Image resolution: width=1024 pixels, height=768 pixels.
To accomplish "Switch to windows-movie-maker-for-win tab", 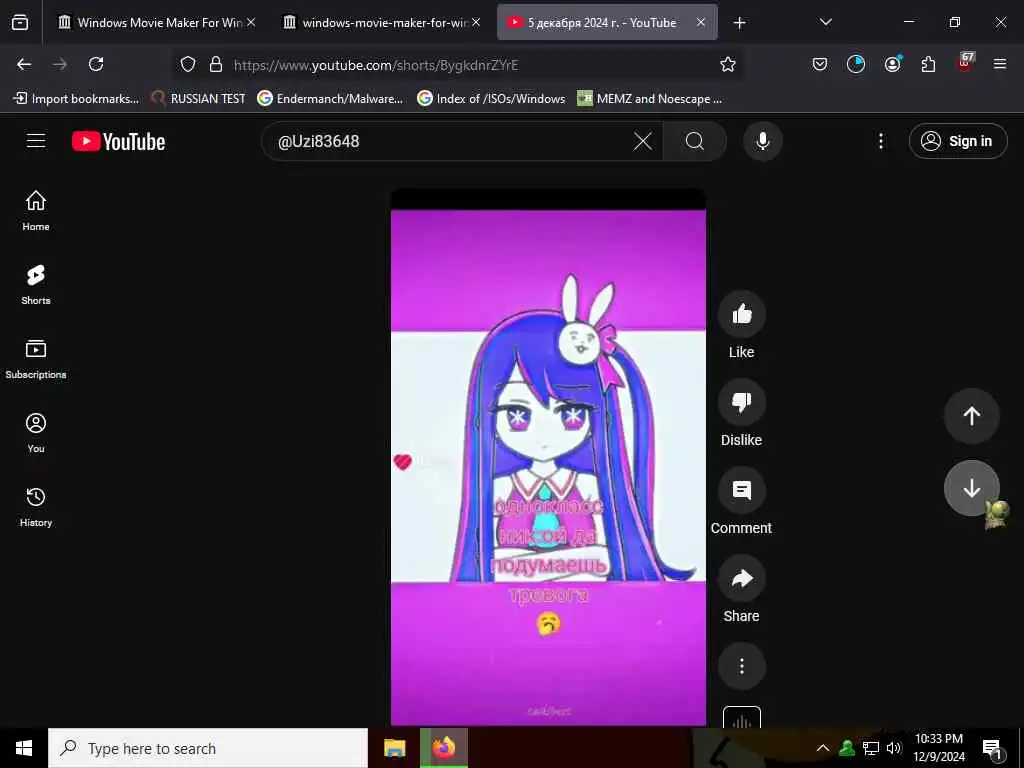I will click(x=382, y=22).
